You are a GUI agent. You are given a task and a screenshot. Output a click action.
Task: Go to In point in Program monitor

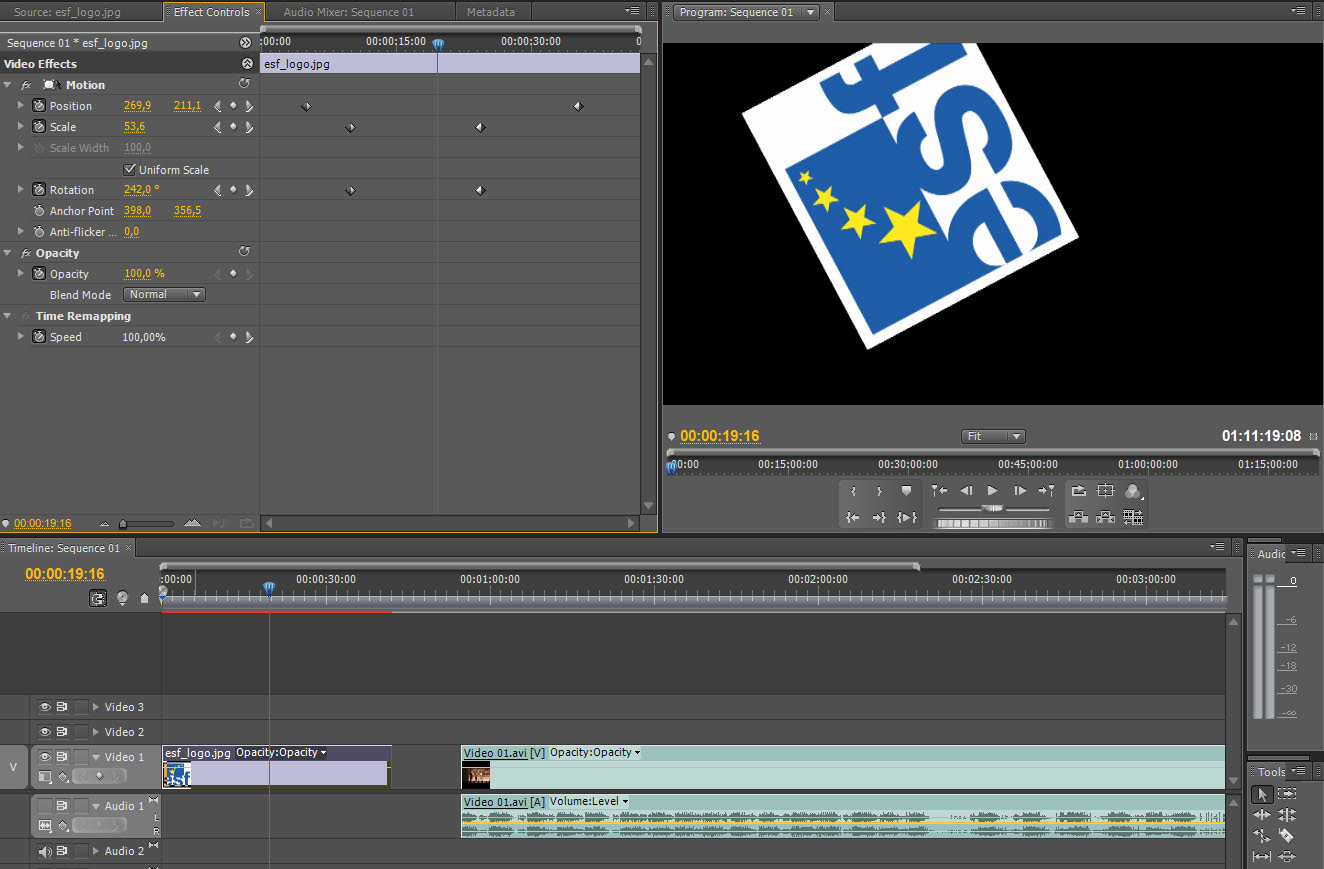pyautogui.click(x=853, y=517)
